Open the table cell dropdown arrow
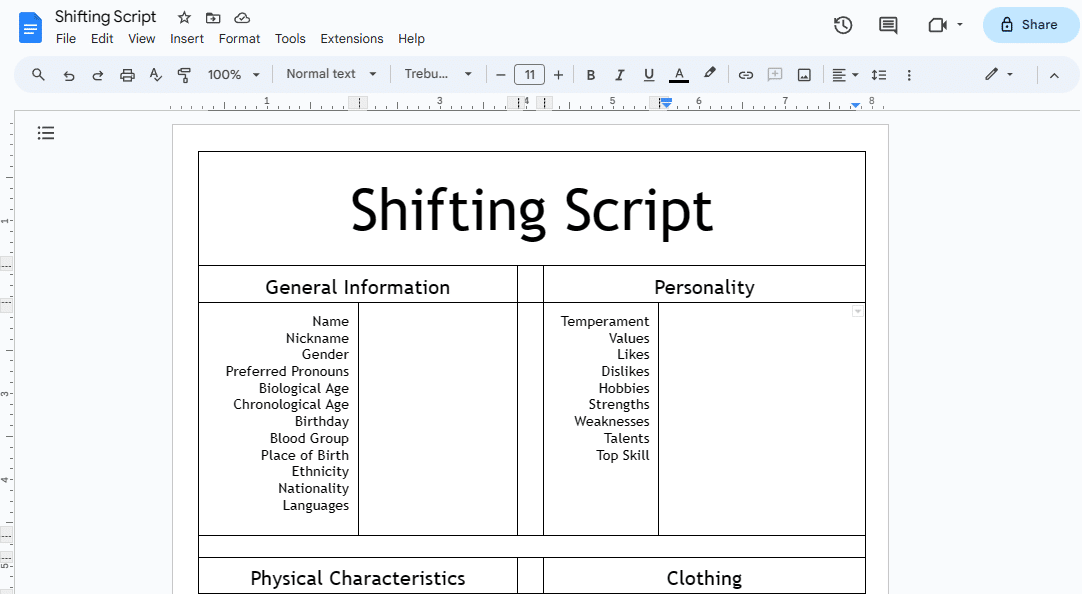This screenshot has width=1082, height=594. pyautogui.click(x=857, y=311)
